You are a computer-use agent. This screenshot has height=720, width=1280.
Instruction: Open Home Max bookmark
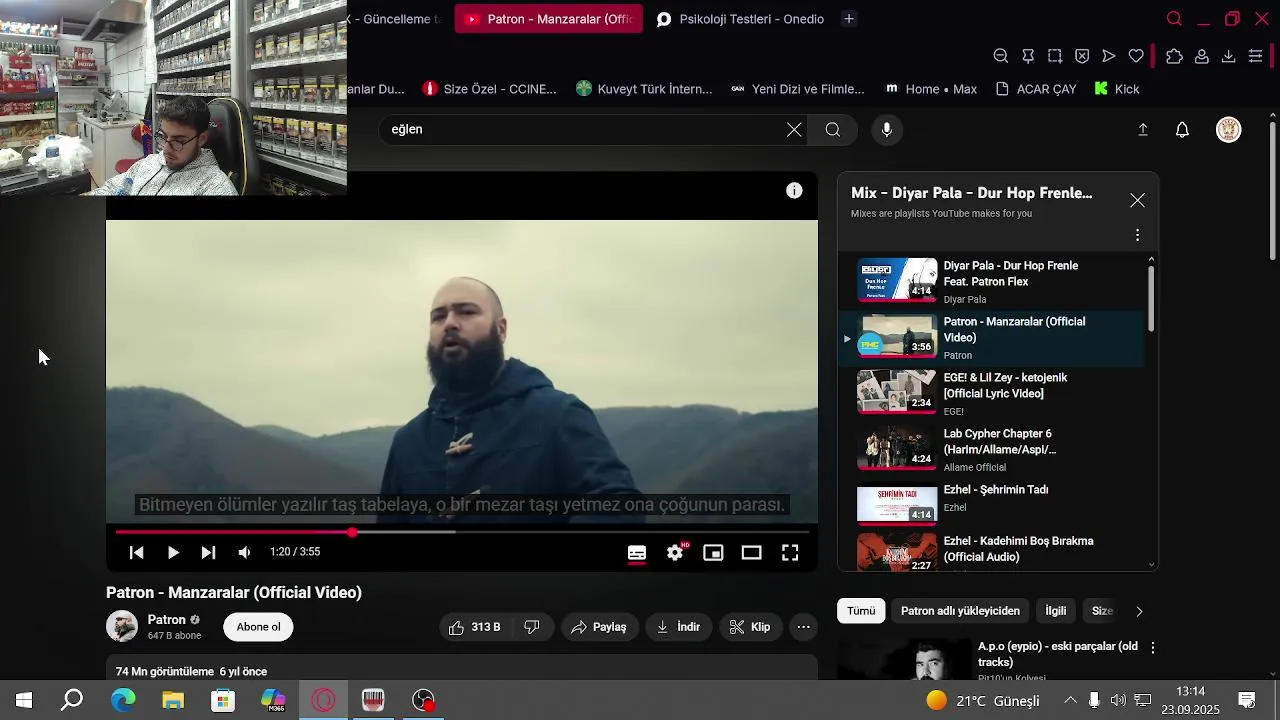pyautogui.click(x=931, y=89)
